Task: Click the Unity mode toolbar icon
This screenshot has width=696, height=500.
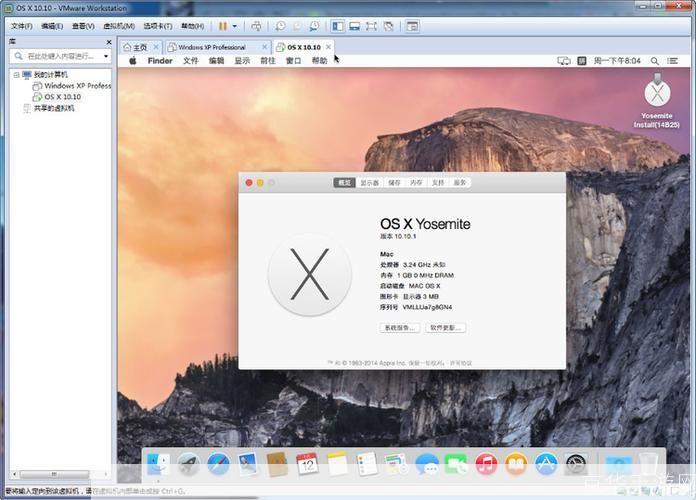Action: click(388, 26)
